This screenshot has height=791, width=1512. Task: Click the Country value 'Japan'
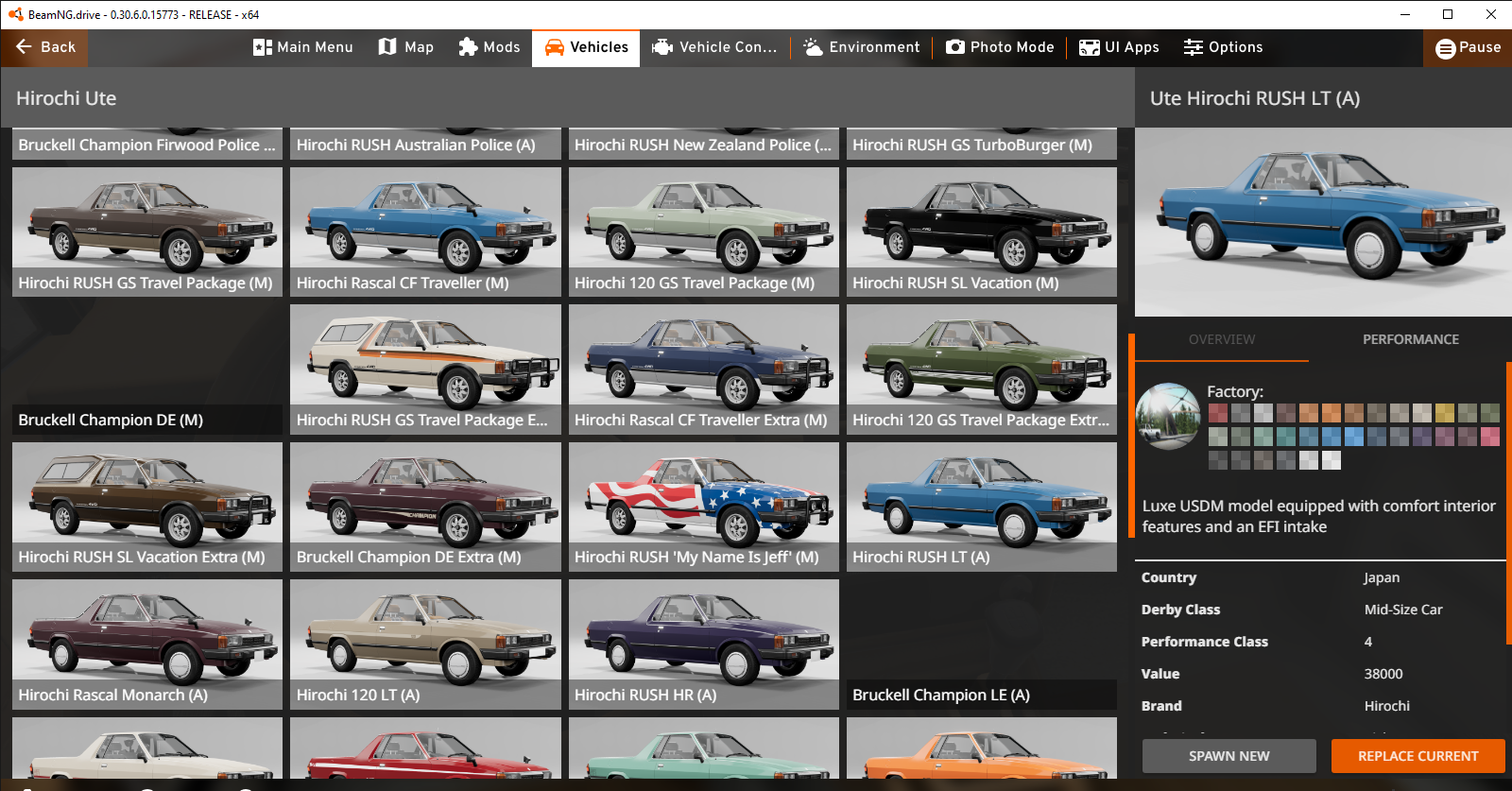point(1382,577)
